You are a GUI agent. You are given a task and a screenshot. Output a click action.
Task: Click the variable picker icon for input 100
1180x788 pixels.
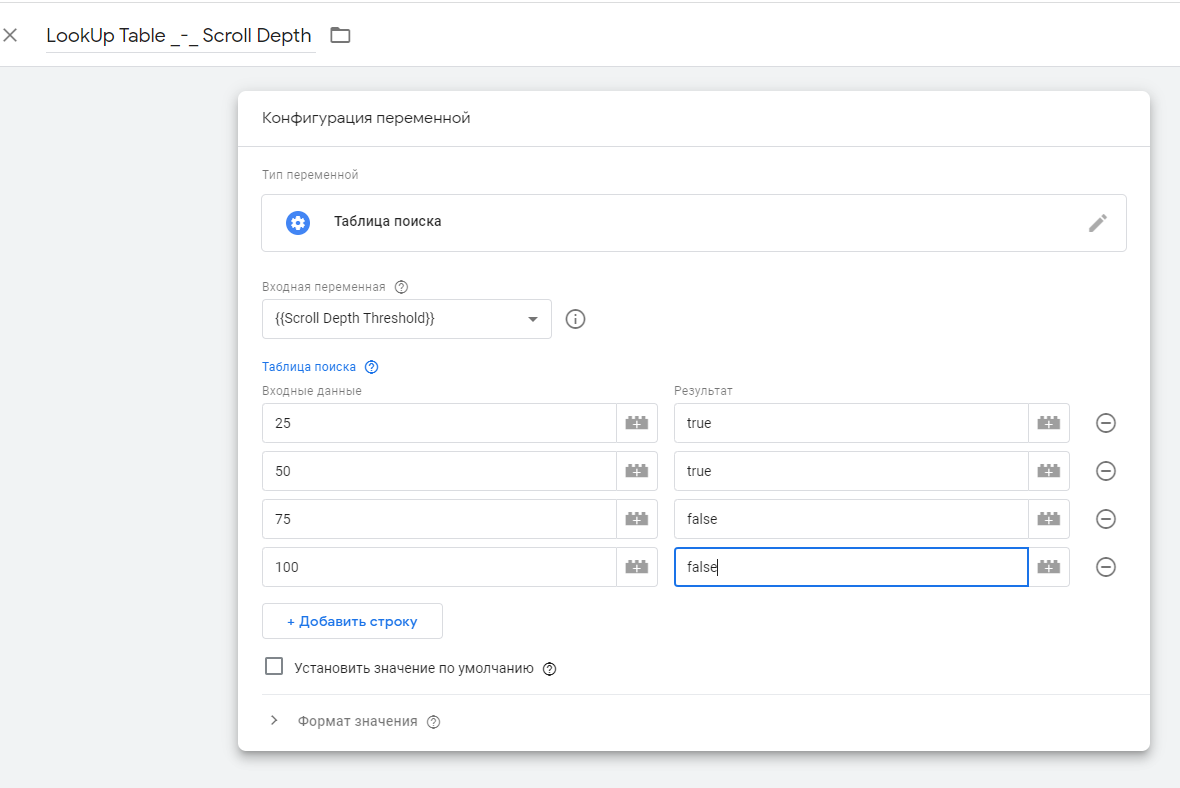pos(636,567)
